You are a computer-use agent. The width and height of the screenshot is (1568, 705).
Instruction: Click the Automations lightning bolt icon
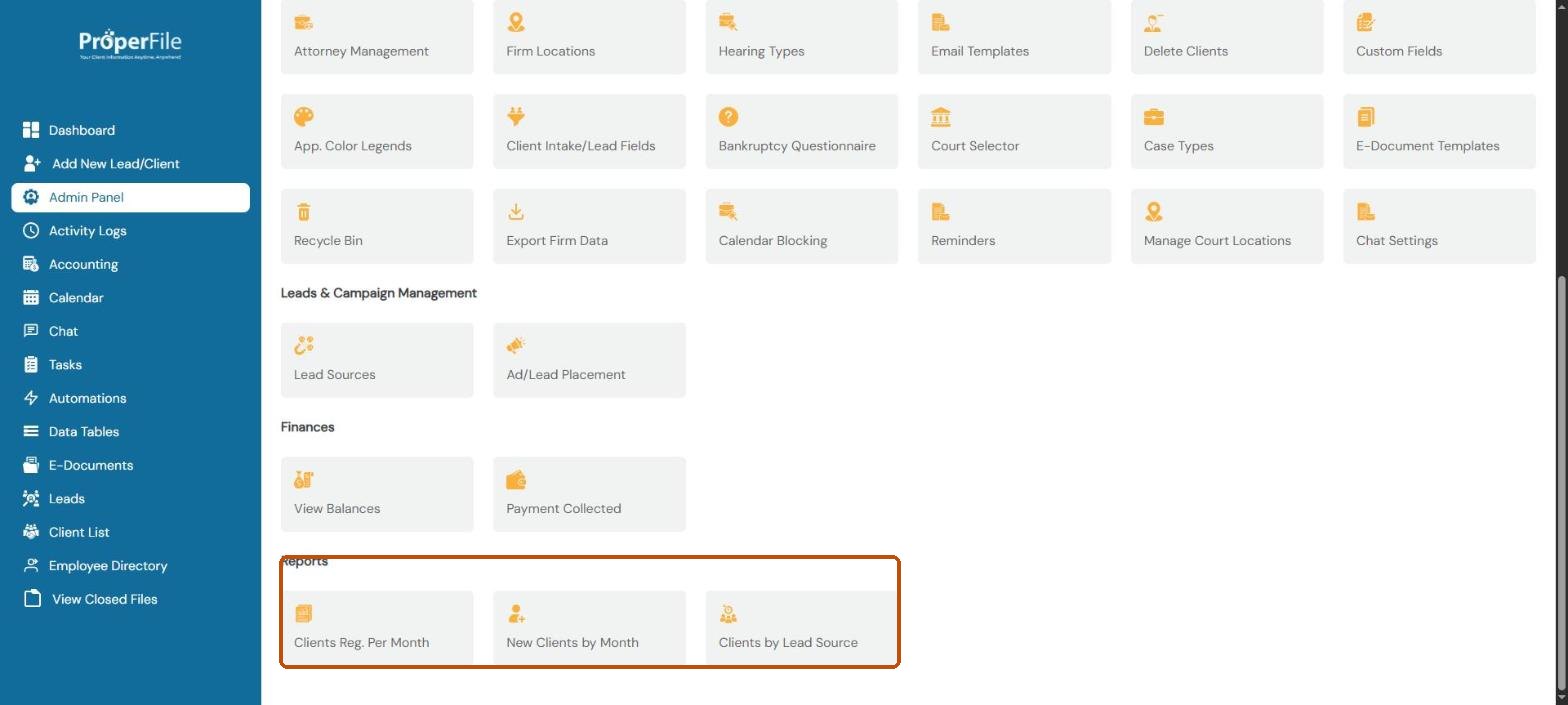coord(31,398)
